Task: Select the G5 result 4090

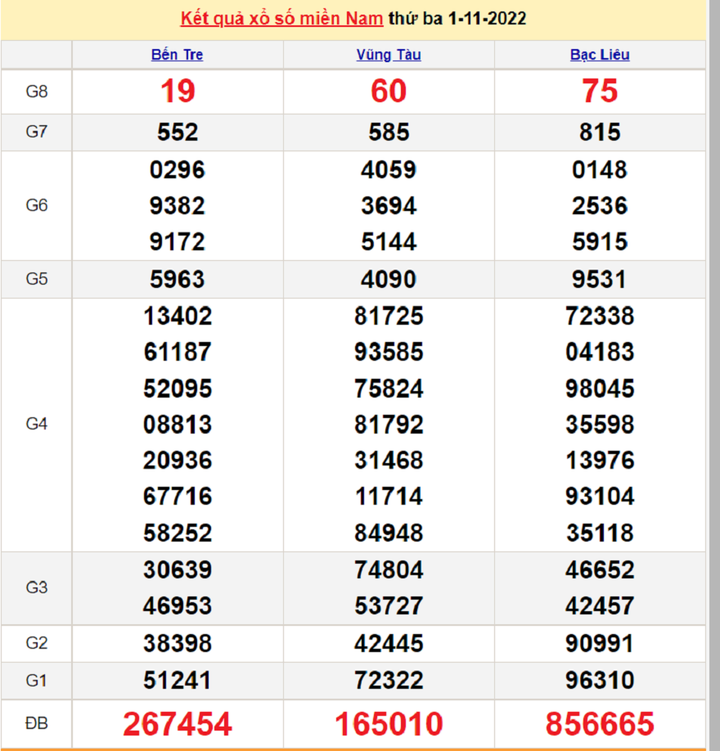Action: pyautogui.click(x=388, y=279)
